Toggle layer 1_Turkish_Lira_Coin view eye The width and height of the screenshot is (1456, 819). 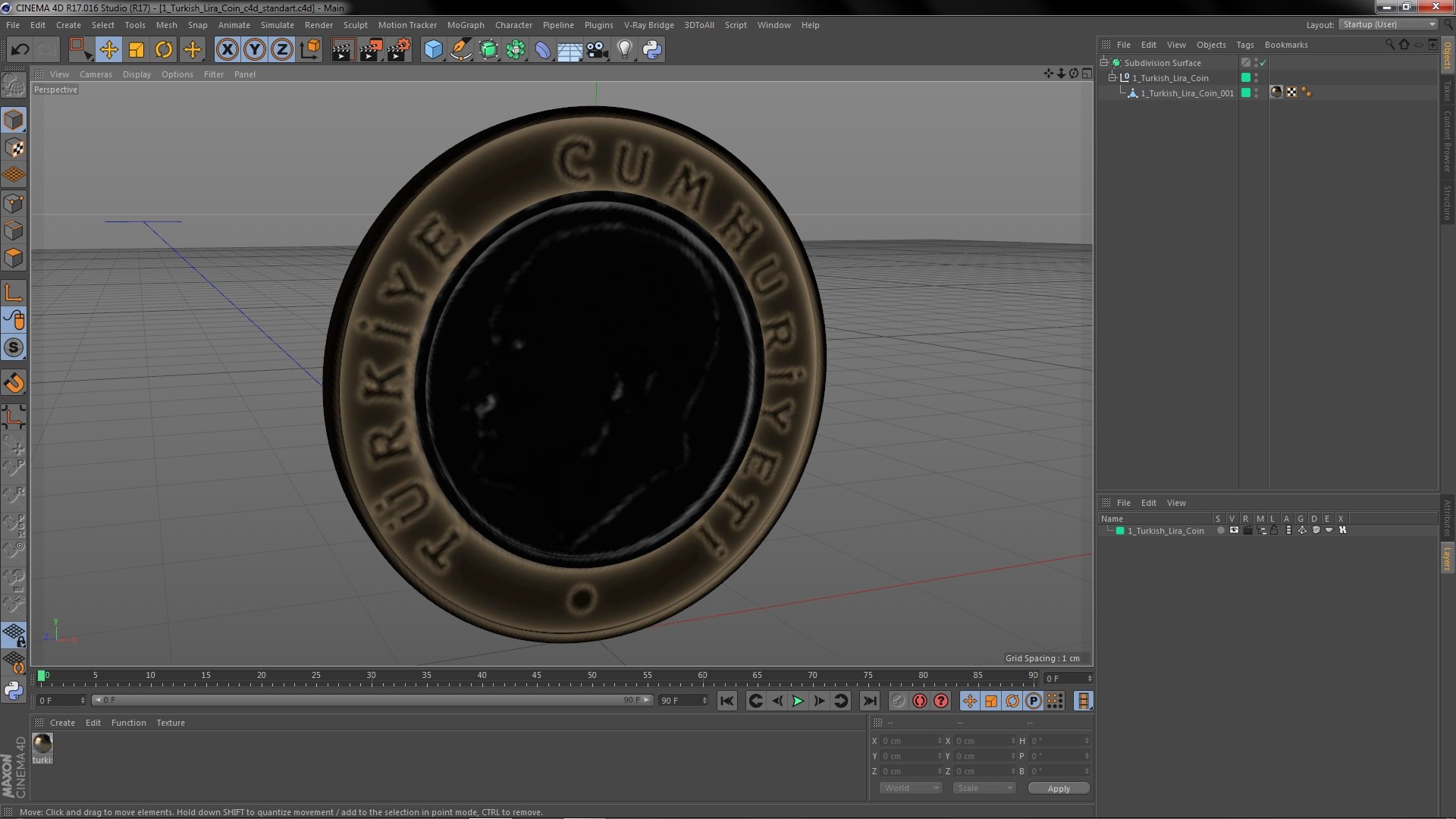pos(1234,530)
